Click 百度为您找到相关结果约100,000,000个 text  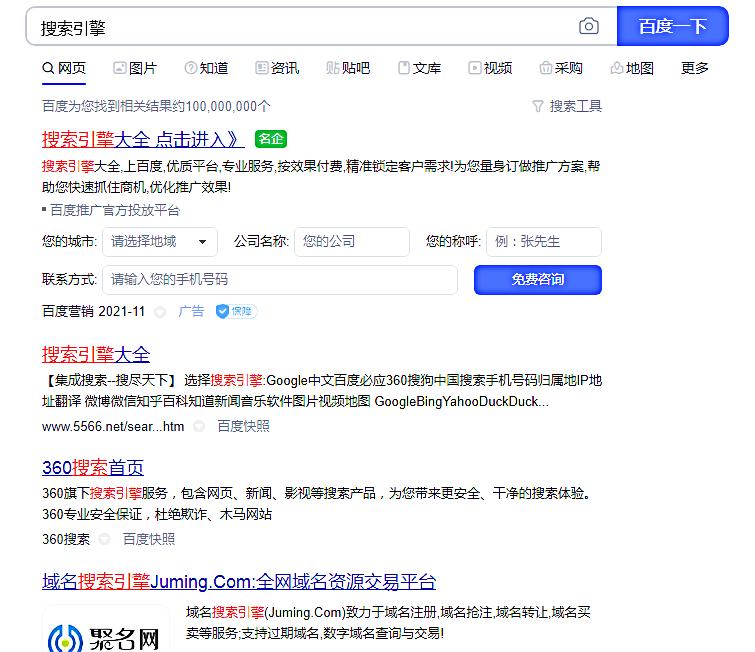(x=156, y=106)
